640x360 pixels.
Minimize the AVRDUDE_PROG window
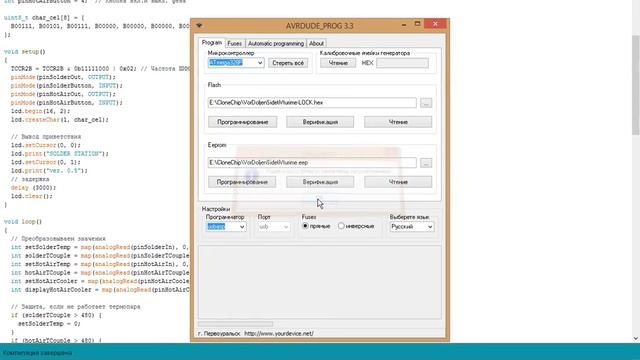tap(404, 24)
